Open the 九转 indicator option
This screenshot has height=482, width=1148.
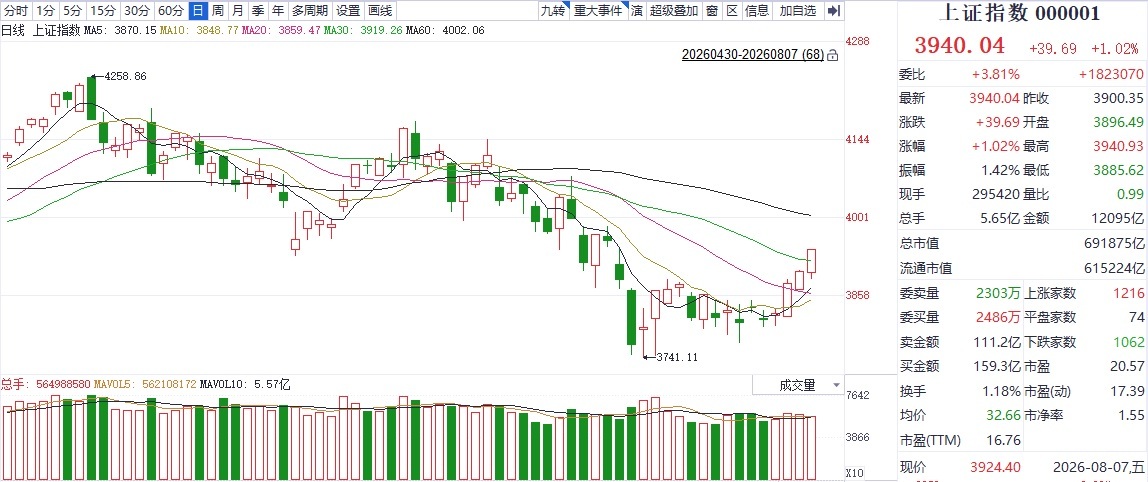(553, 10)
